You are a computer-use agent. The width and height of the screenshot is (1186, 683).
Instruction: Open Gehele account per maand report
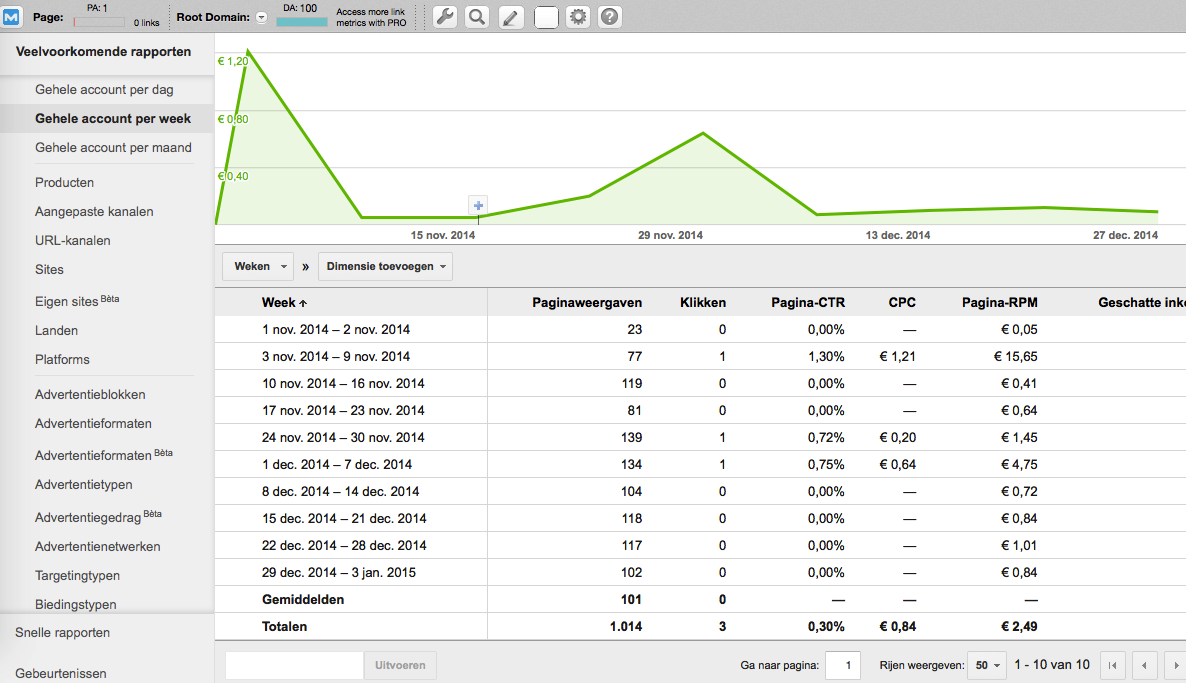coord(113,147)
